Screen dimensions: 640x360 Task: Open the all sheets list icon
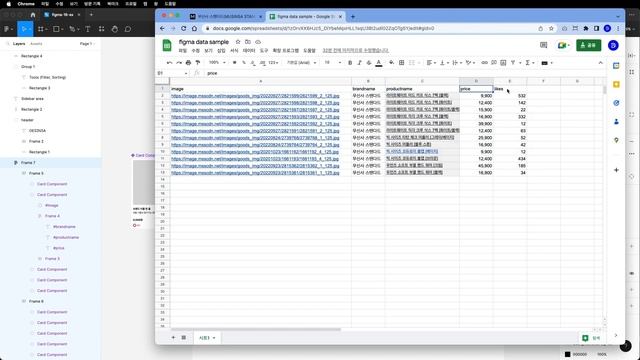pyautogui.click(x=184, y=338)
